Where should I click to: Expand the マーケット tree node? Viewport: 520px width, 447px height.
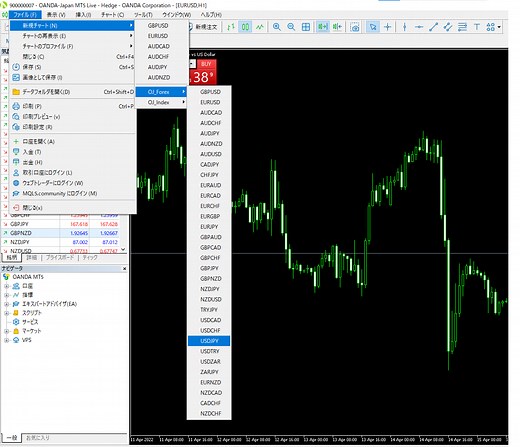click(6, 331)
